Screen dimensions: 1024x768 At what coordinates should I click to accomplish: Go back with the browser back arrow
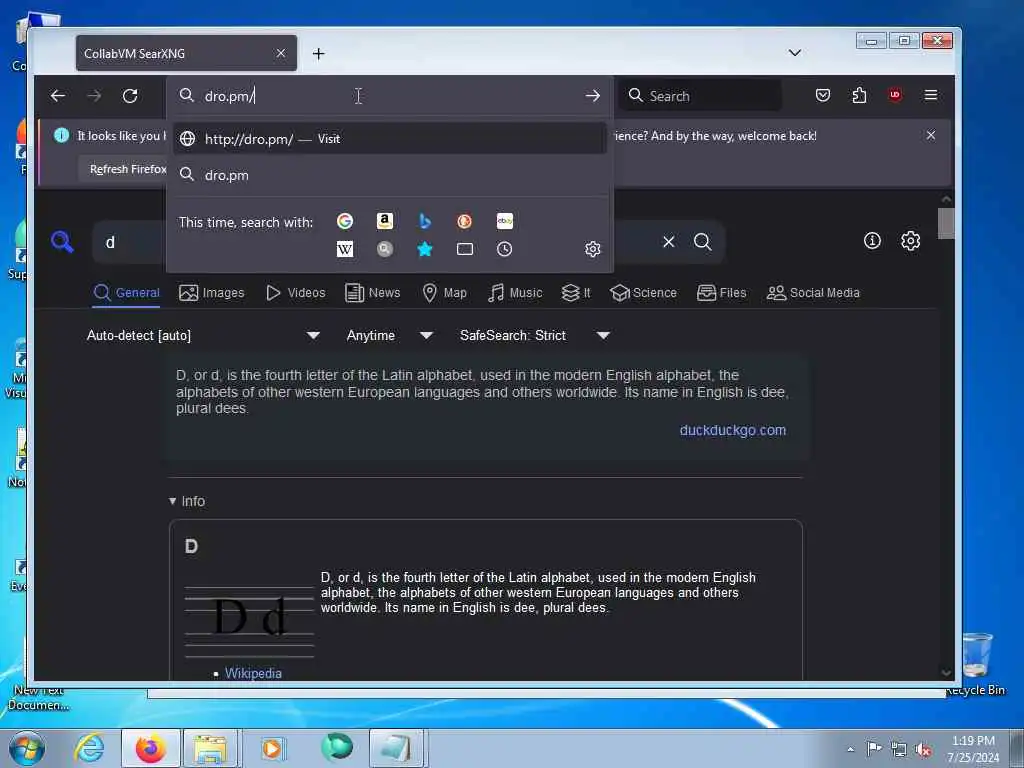[57, 96]
